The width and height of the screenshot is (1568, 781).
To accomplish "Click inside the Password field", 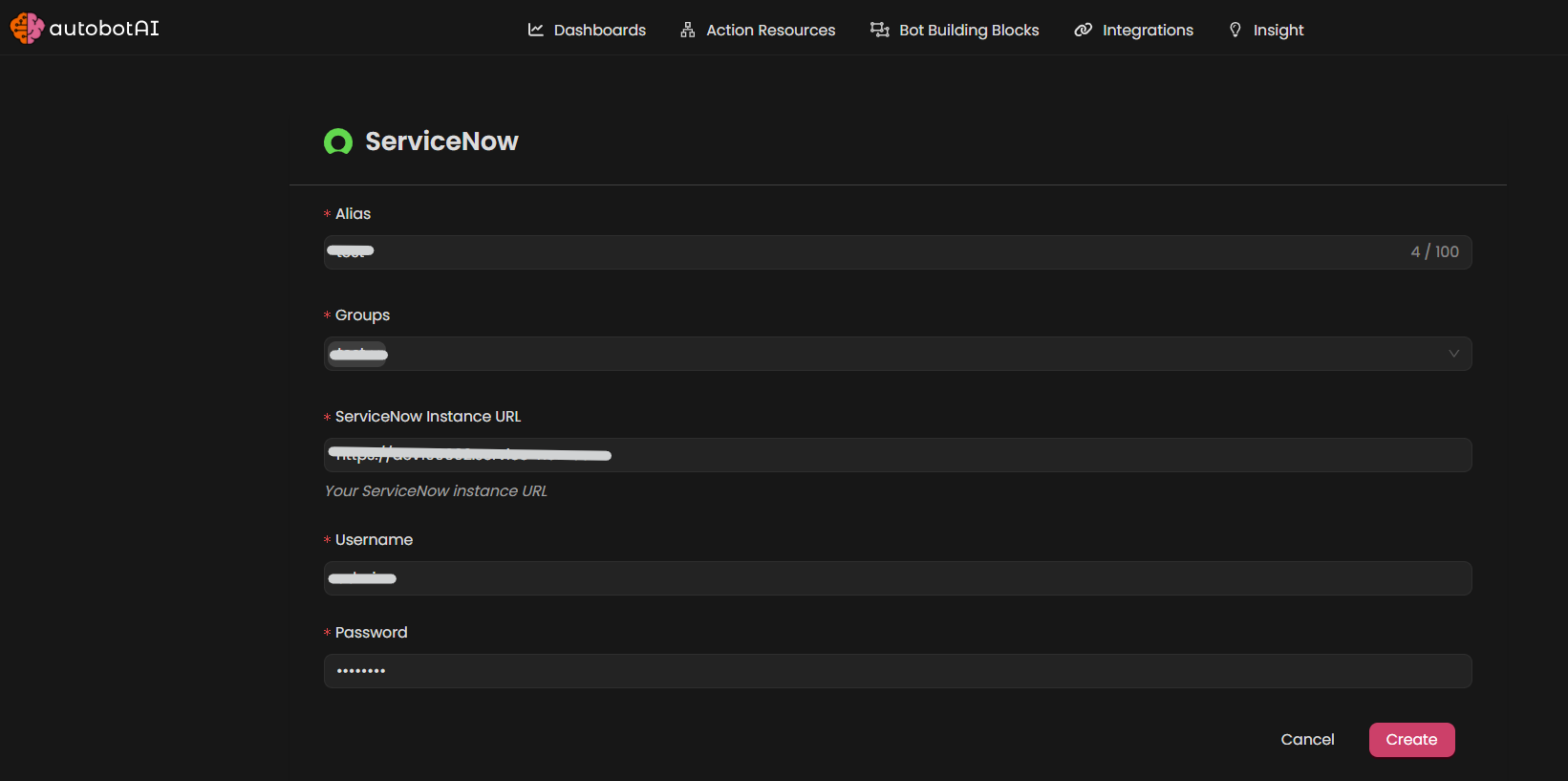I will [x=896, y=671].
